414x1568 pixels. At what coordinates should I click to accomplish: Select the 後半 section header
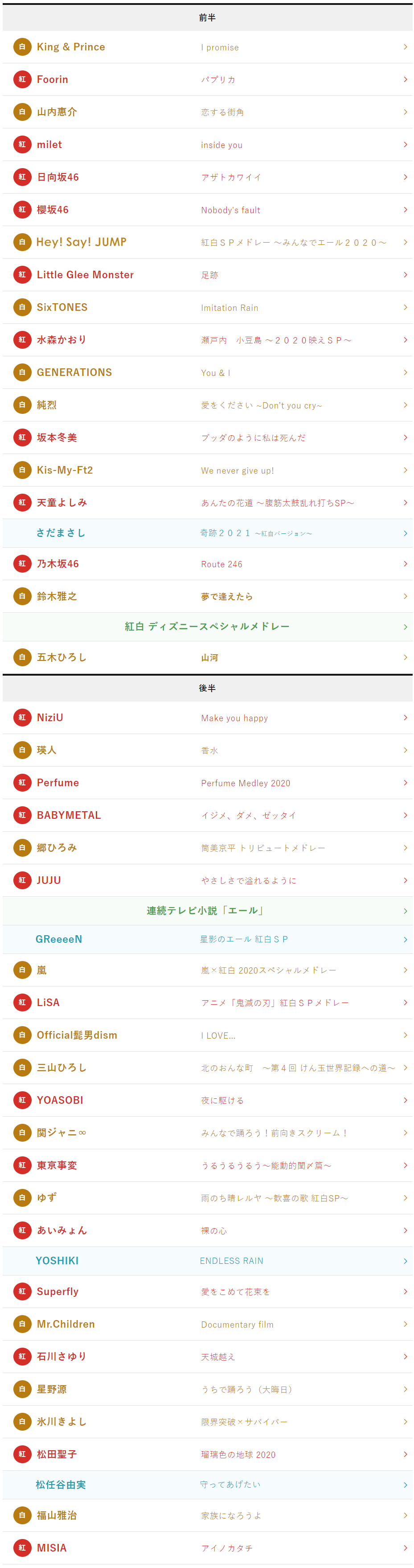coord(207,688)
